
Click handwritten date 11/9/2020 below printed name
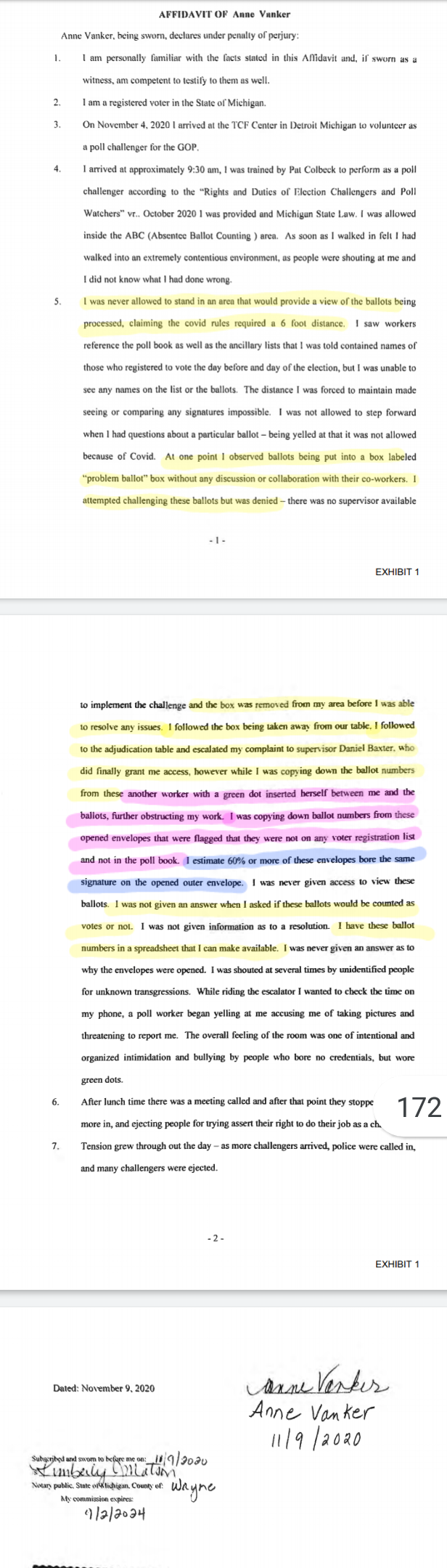point(316,1439)
